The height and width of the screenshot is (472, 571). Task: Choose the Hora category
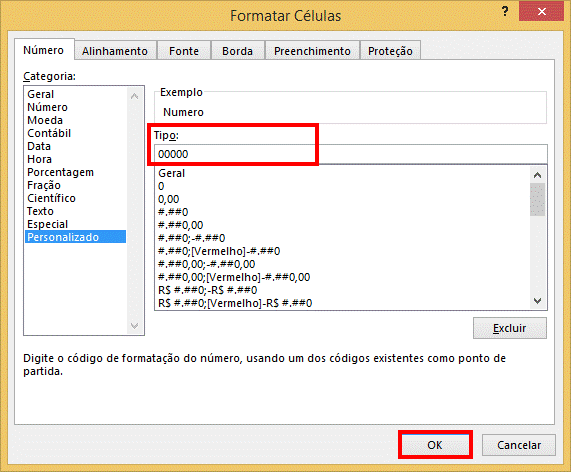(x=76, y=159)
